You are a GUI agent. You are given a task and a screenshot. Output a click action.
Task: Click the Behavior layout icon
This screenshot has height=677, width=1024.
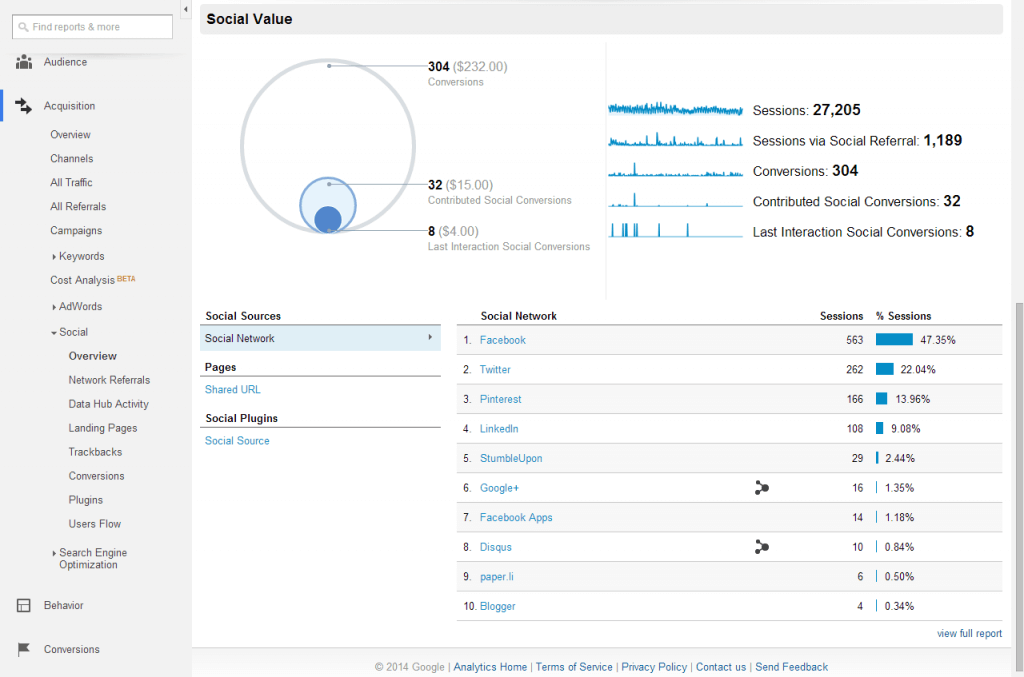[x=24, y=605]
